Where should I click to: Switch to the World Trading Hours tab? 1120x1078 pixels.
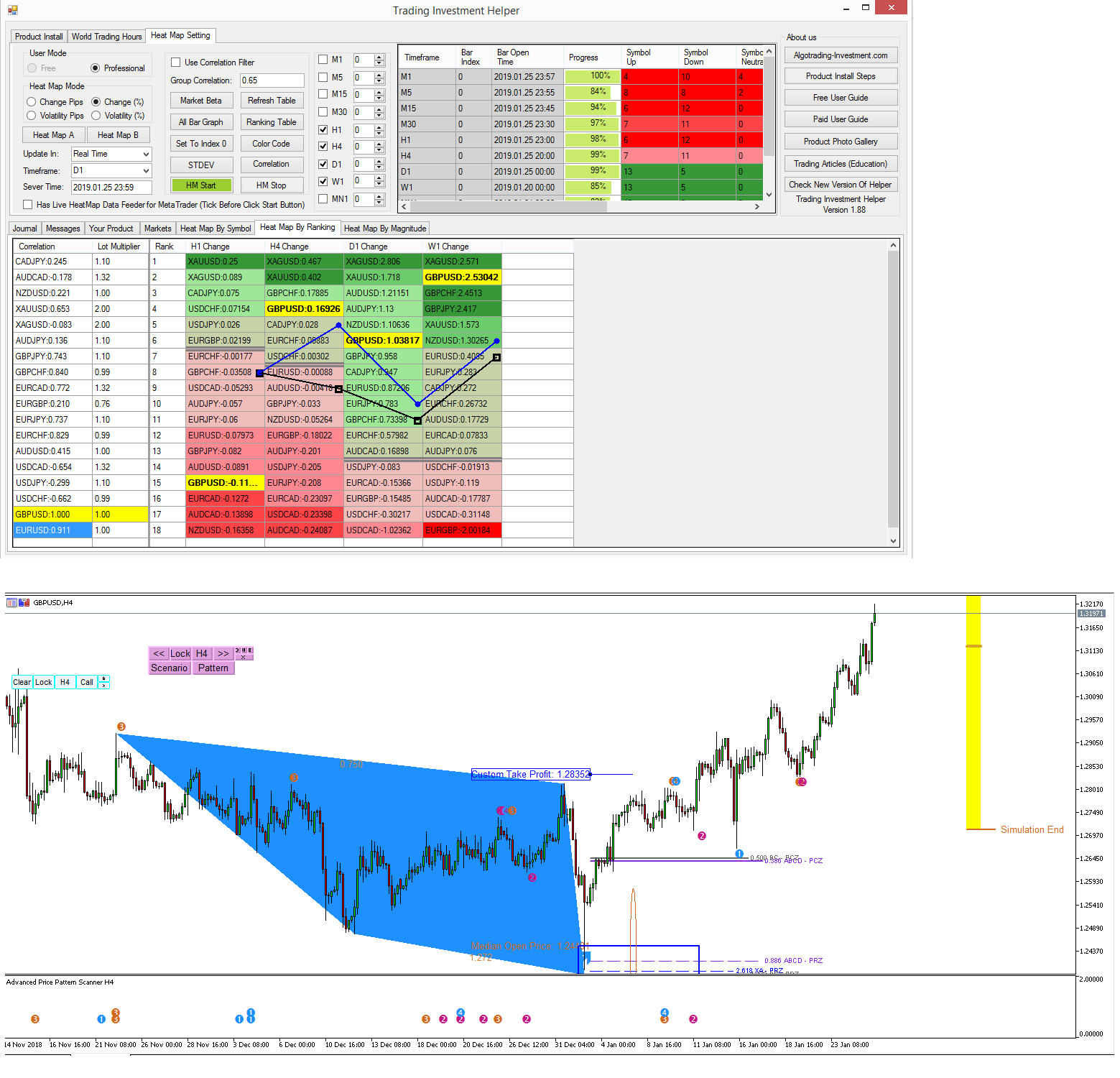(x=106, y=35)
